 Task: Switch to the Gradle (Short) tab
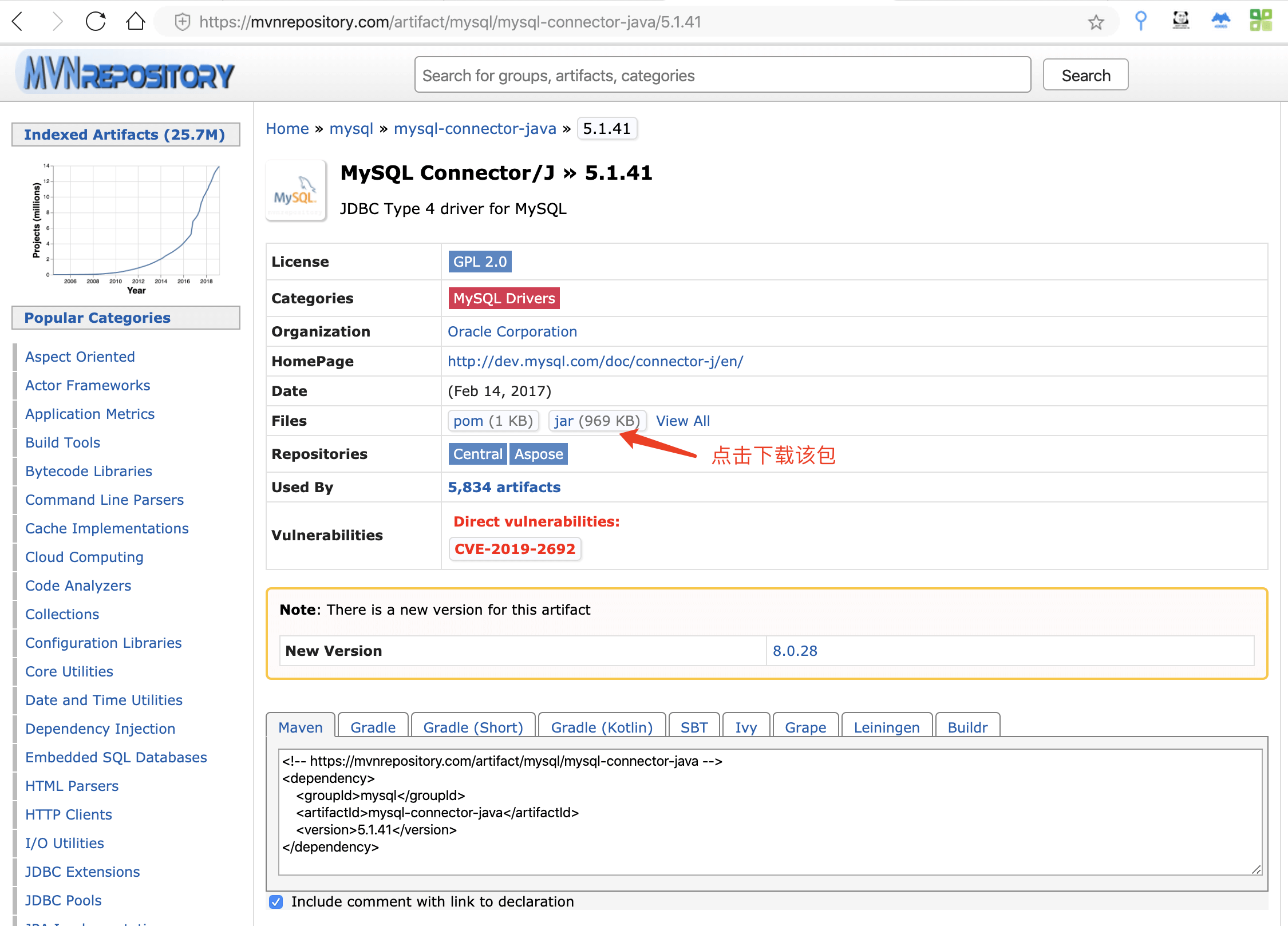473,727
